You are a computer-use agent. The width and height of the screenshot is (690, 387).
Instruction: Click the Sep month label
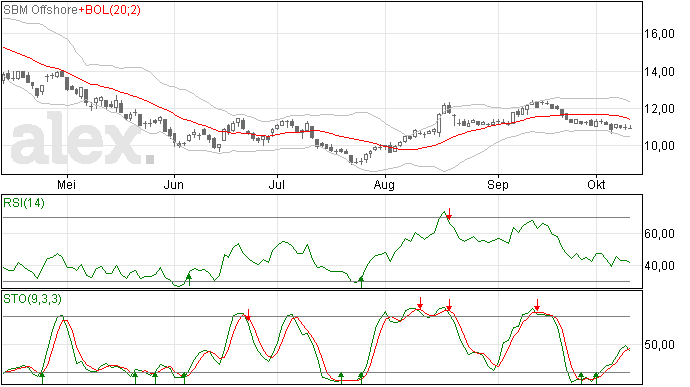498,185
